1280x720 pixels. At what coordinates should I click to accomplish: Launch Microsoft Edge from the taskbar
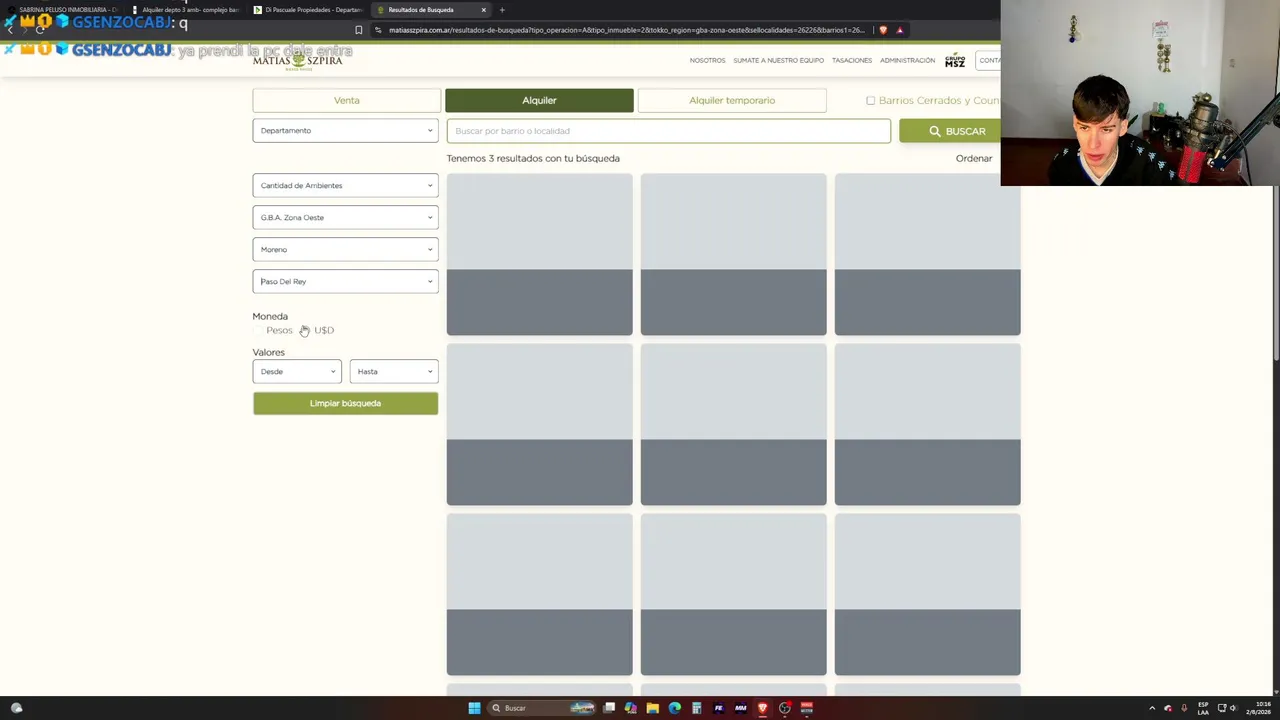[674, 708]
